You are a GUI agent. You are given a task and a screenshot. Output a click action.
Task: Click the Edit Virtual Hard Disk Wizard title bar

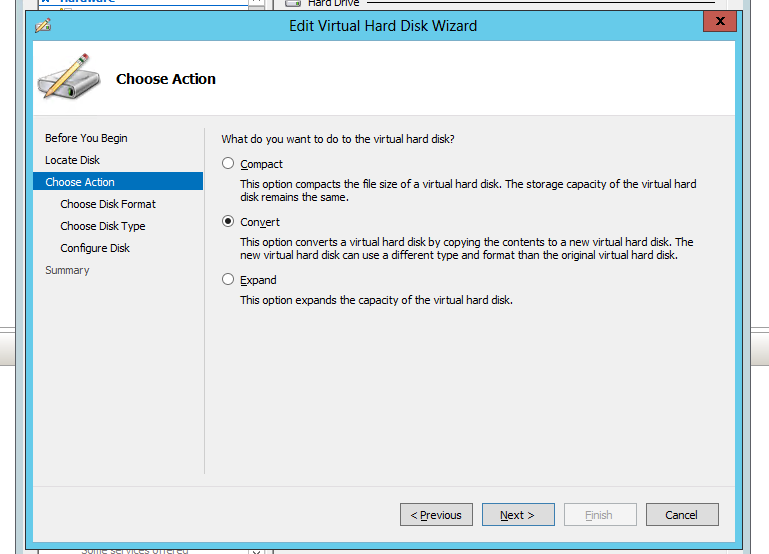383,25
